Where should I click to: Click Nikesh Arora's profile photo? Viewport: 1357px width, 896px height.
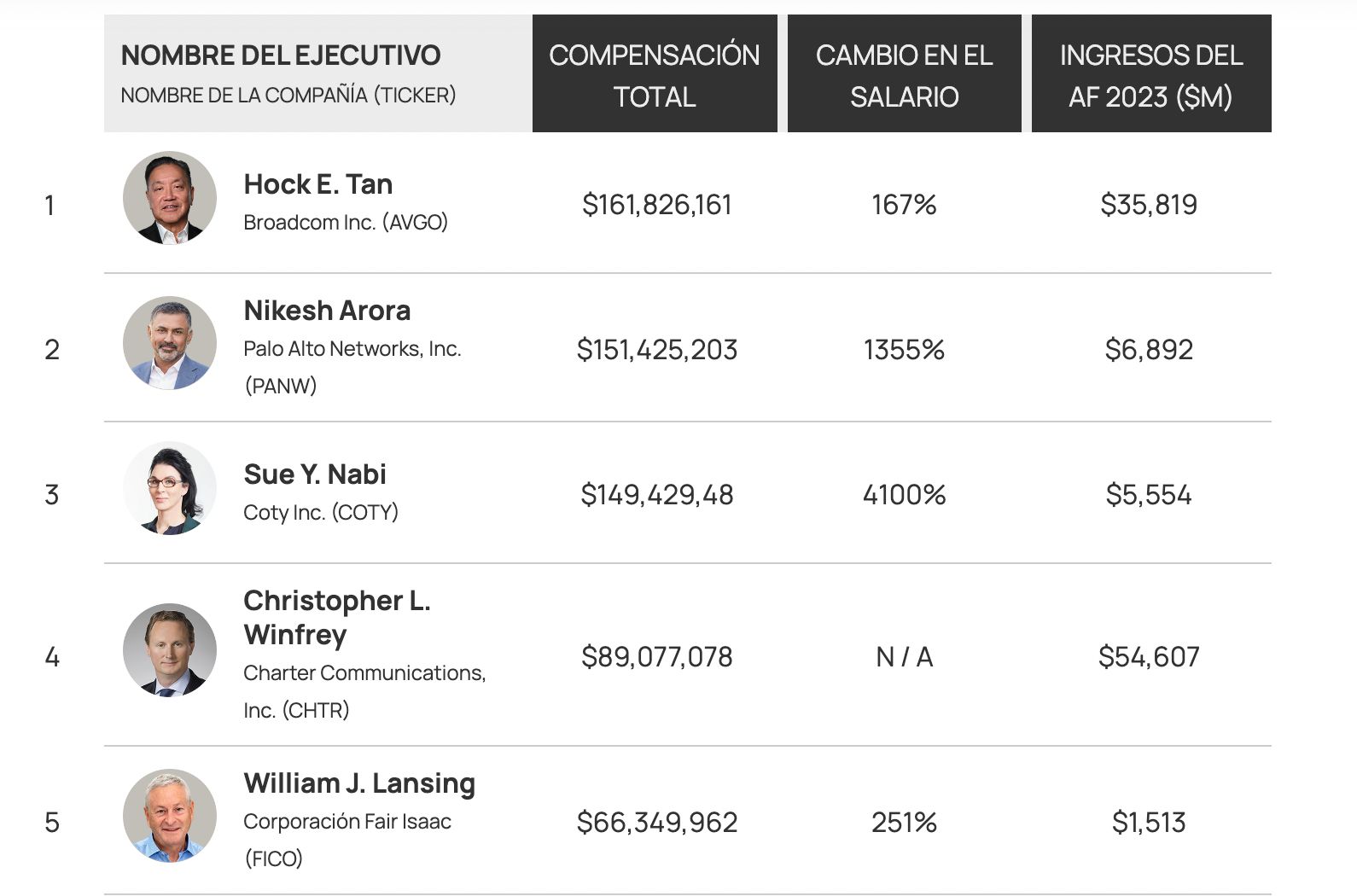[x=170, y=343]
